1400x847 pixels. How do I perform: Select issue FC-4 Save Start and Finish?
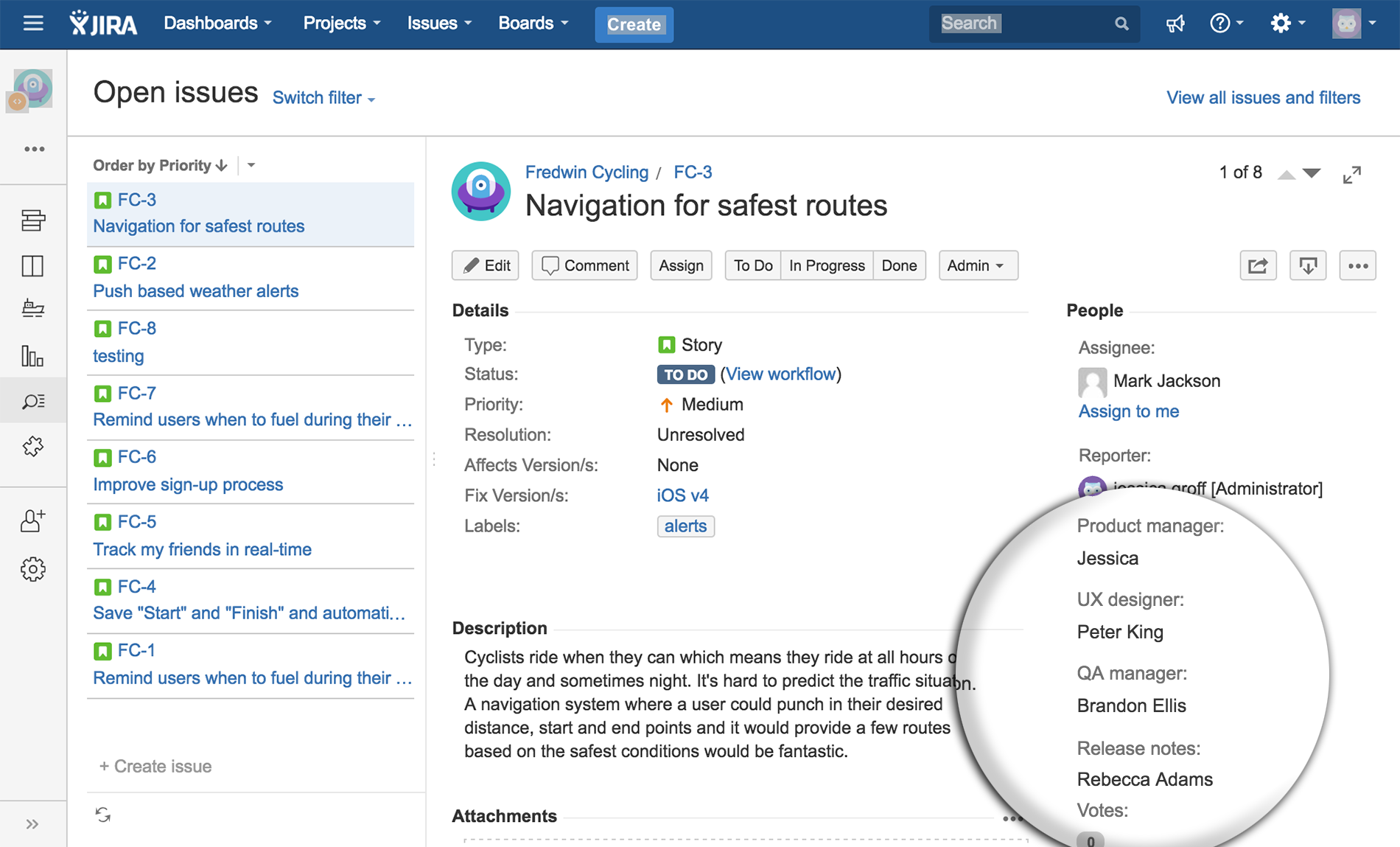(251, 601)
